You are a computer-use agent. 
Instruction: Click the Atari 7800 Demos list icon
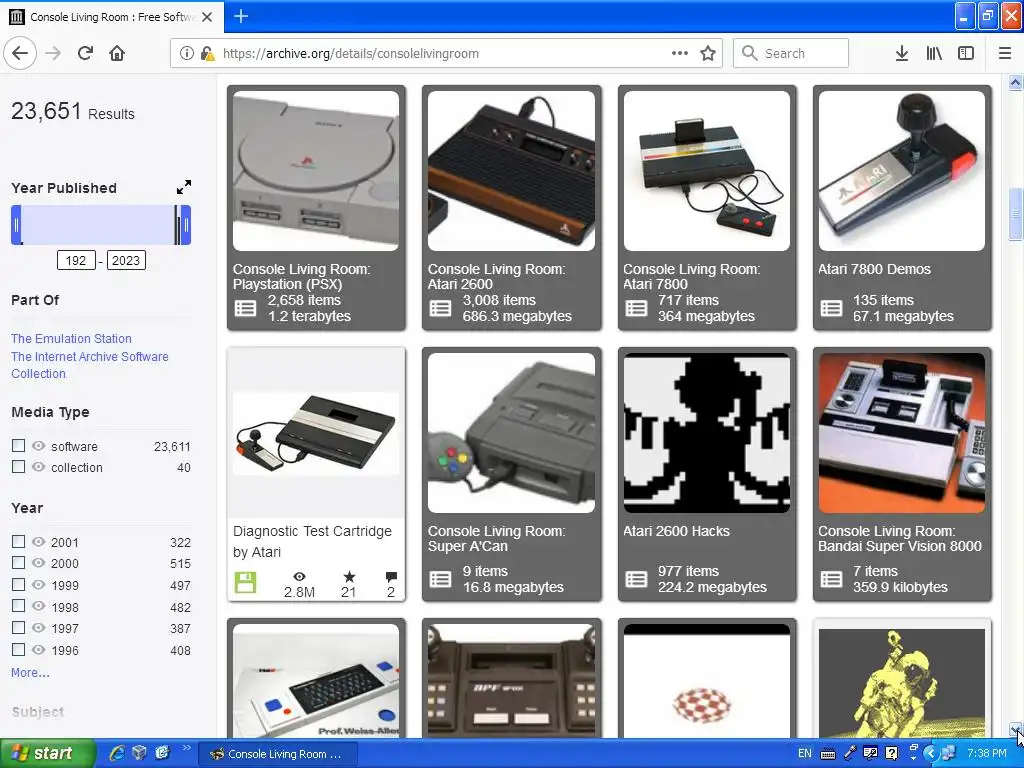coord(831,308)
